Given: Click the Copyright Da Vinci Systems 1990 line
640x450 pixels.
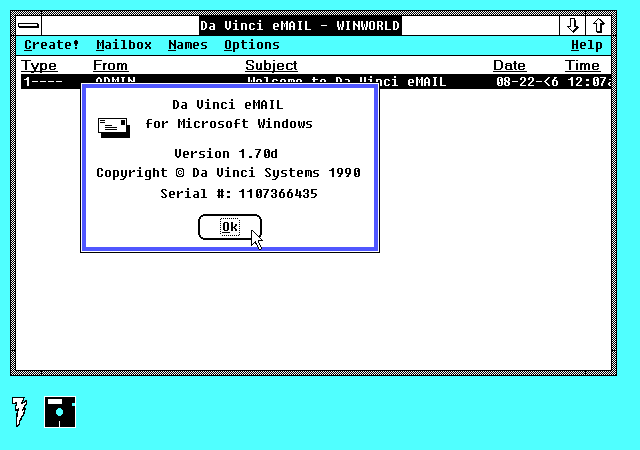Looking at the screenshot, I should pyautogui.click(x=228, y=173).
